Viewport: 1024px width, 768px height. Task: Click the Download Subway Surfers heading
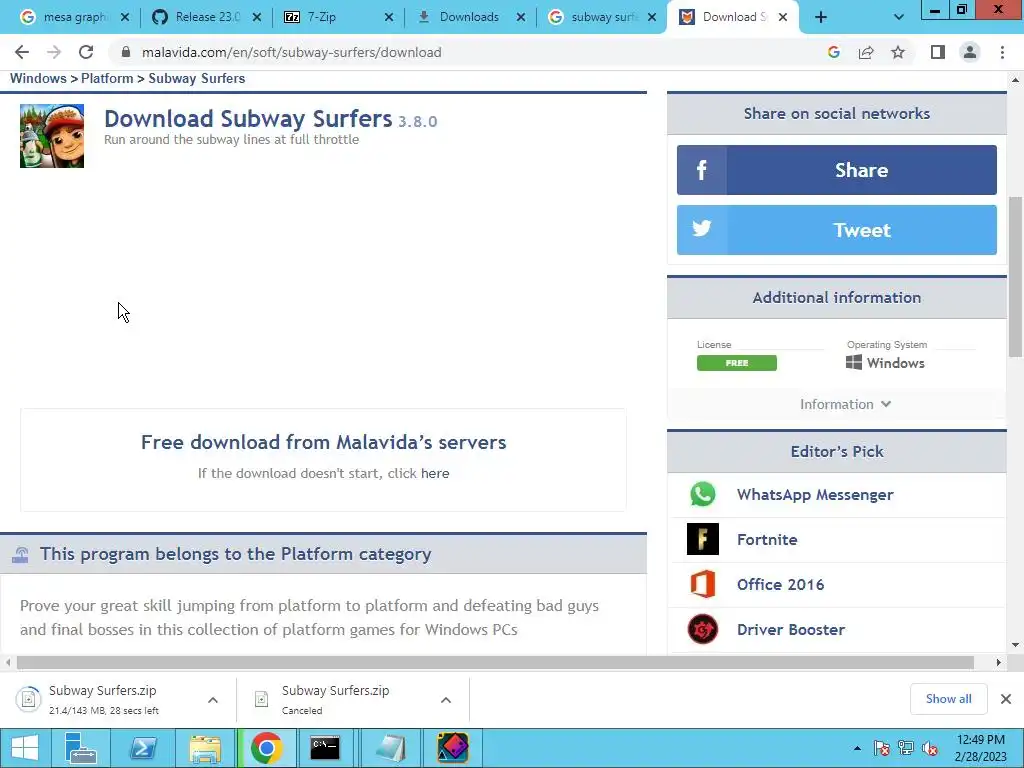pyautogui.click(x=248, y=119)
